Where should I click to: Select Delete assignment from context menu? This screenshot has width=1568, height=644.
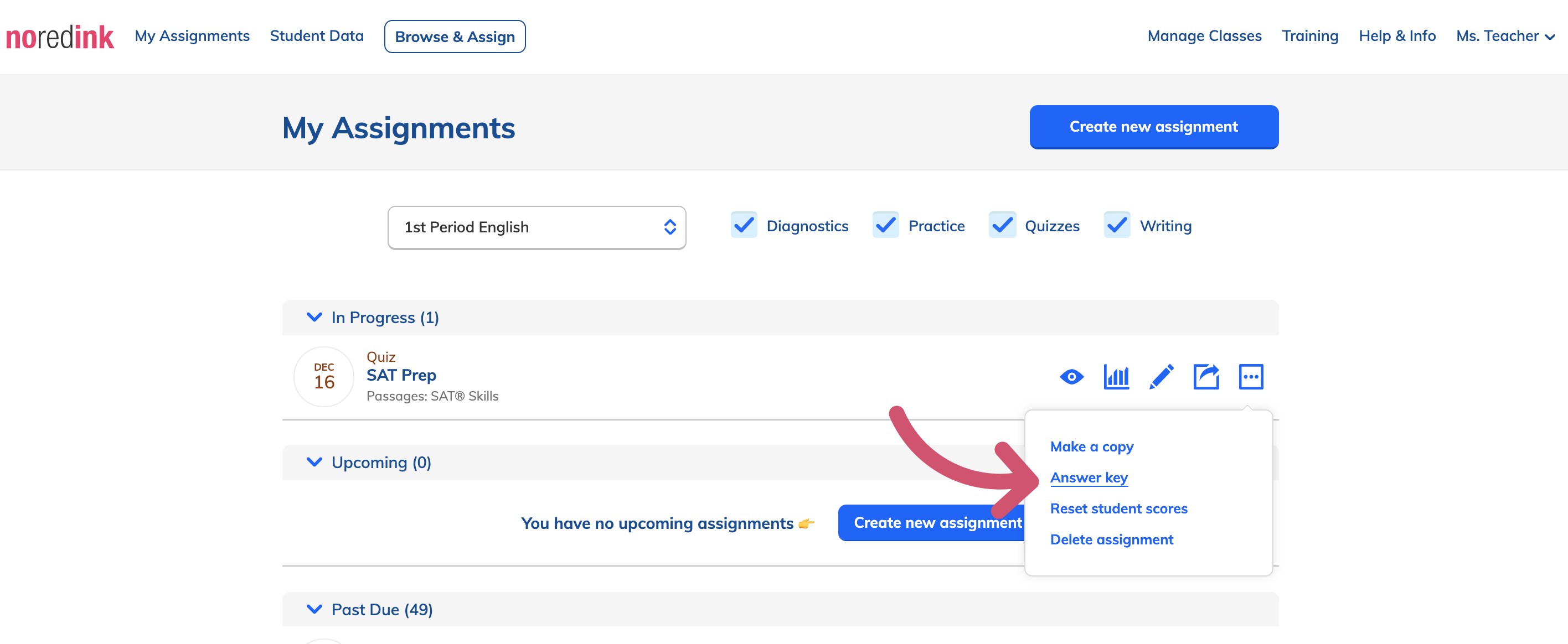click(x=1113, y=539)
